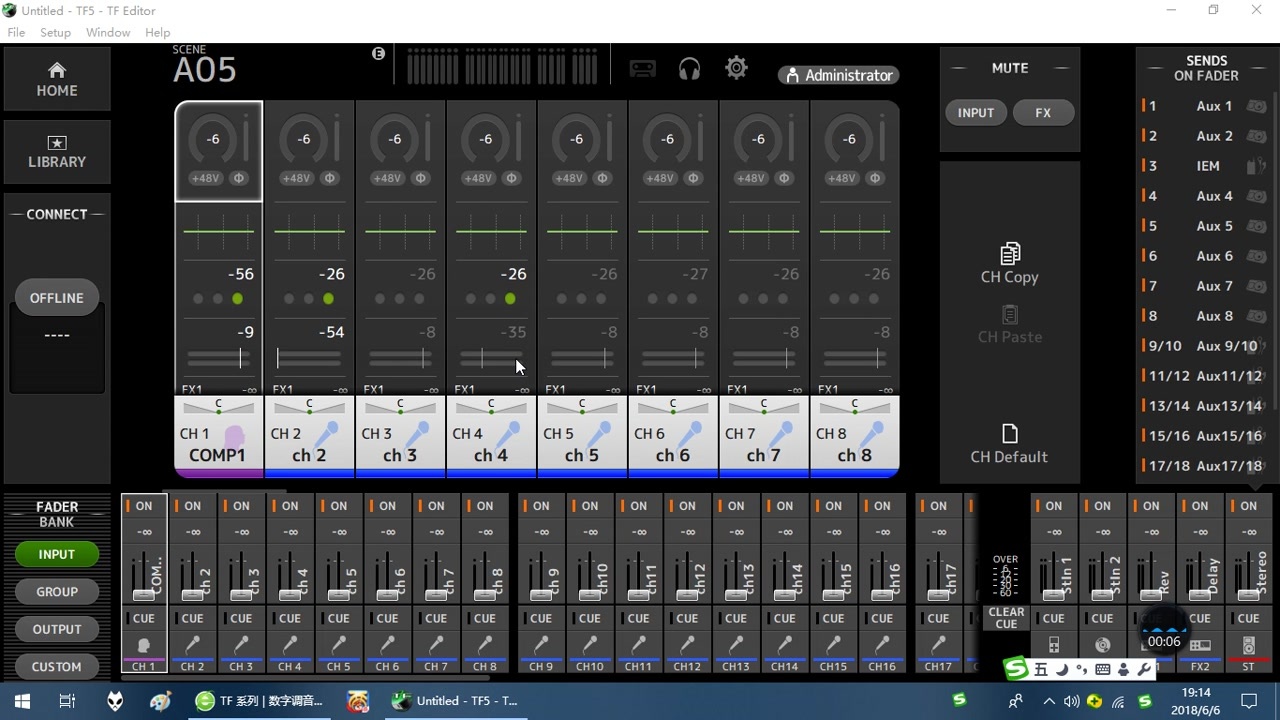
Task: Open the File menu
Action: point(16,32)
